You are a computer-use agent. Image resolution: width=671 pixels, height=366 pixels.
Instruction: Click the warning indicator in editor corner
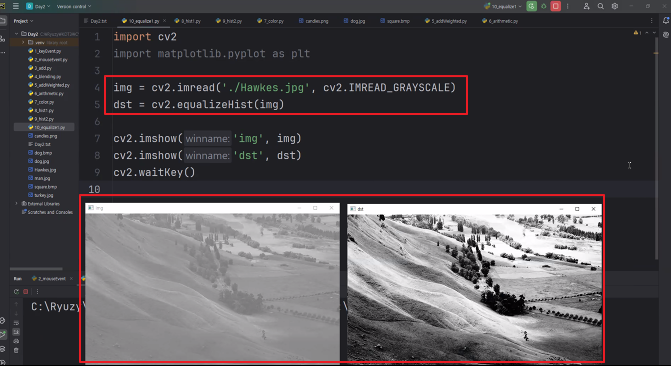coord(637,33)
